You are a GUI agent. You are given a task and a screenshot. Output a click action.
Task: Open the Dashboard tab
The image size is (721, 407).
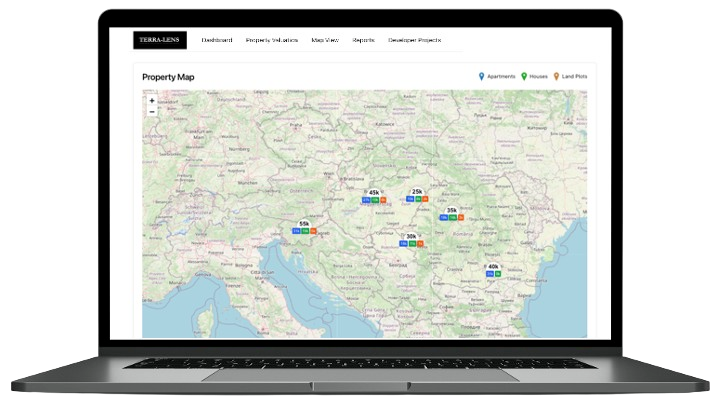(x=217, y=40)
